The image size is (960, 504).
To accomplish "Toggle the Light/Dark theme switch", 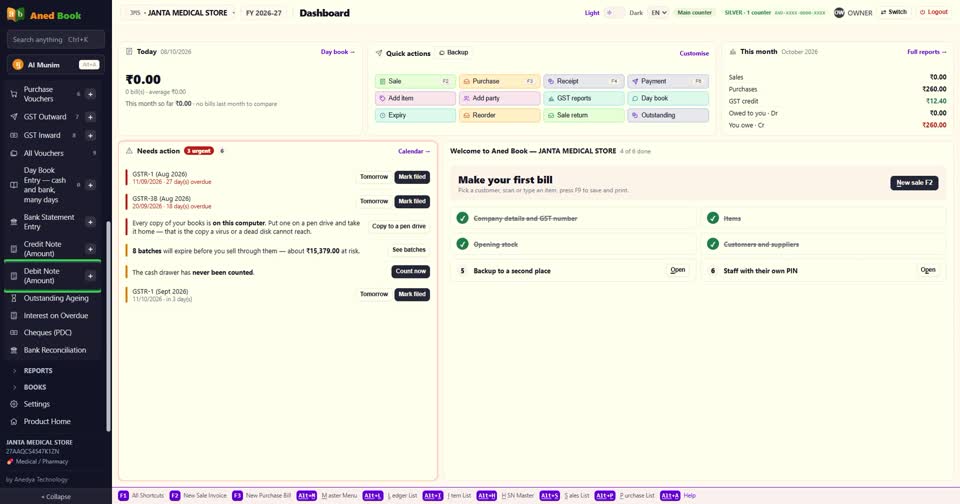I will click(x=614, y=12).
